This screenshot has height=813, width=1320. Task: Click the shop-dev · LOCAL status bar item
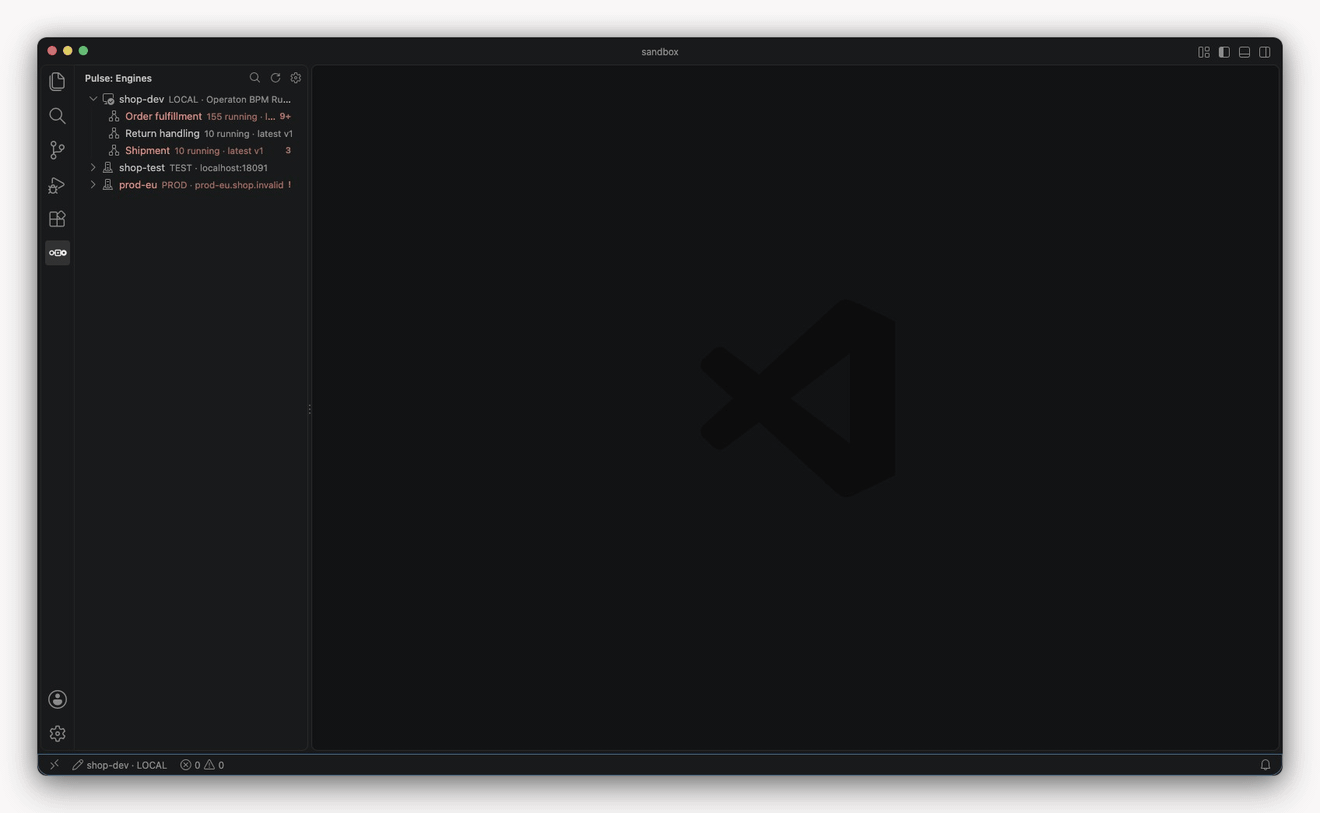point(119,765)
